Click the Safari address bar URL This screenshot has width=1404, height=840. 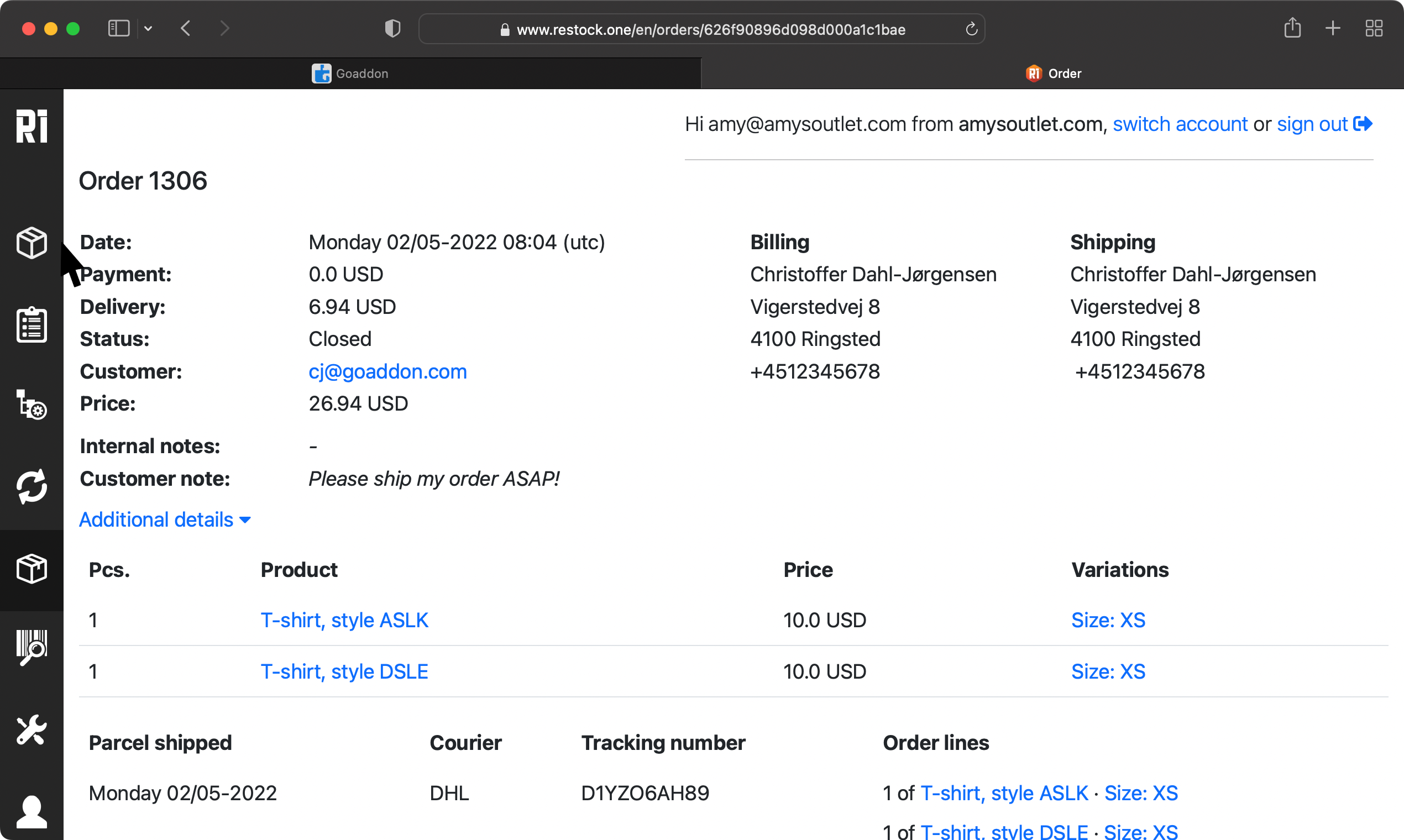(710, 29)
